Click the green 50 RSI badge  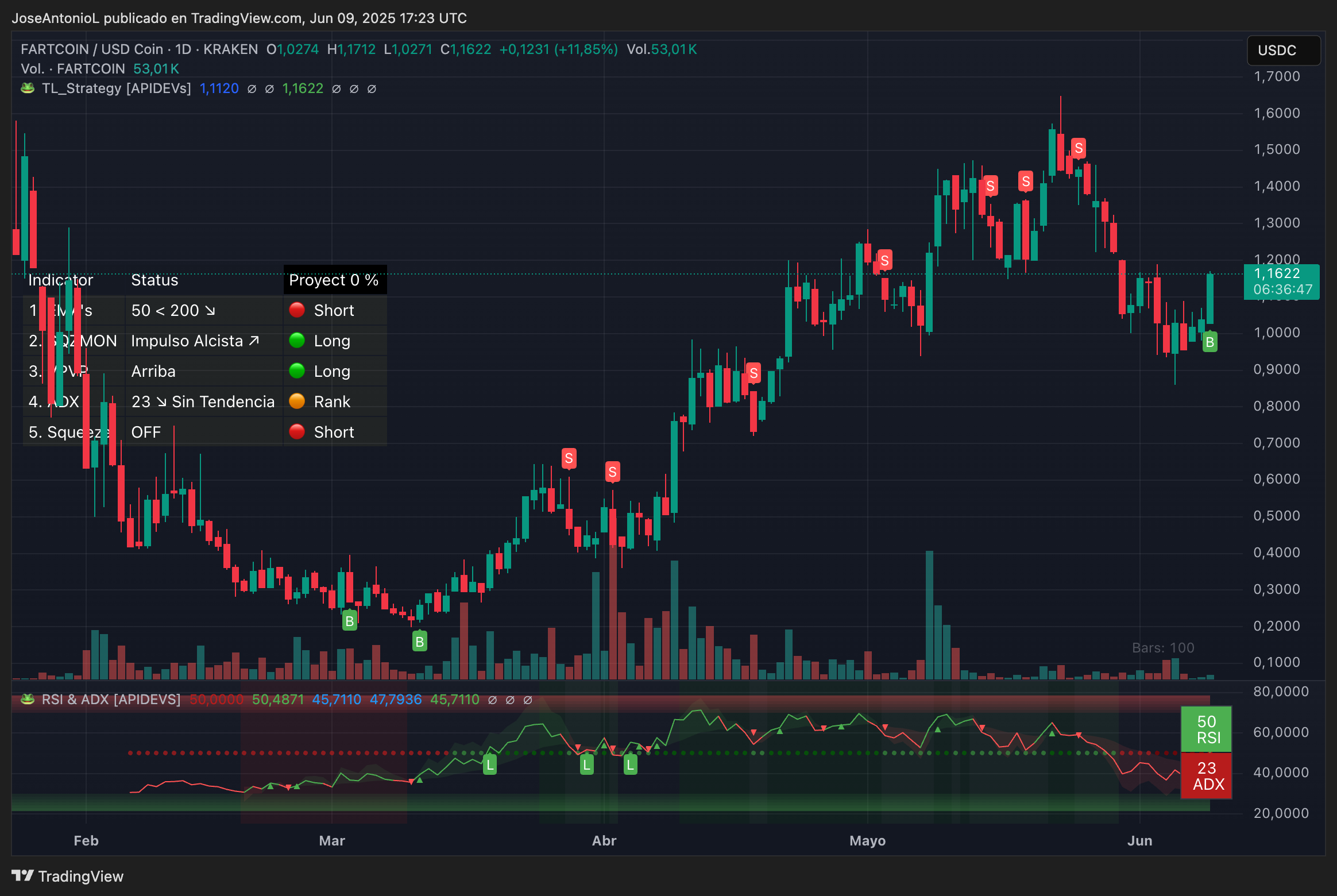1206,729
